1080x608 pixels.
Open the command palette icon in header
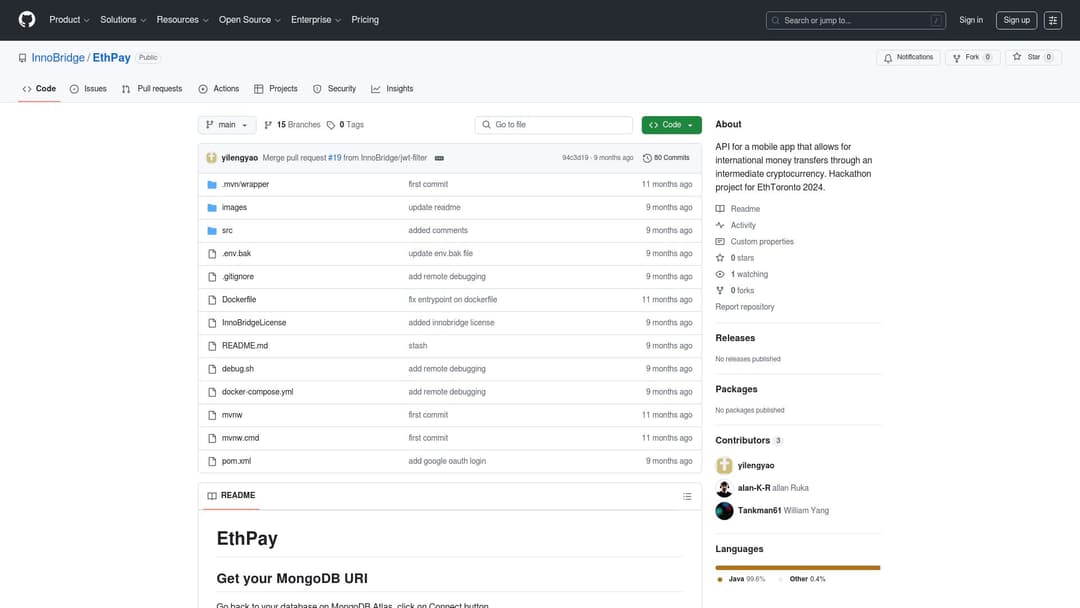click(1052, 20)
